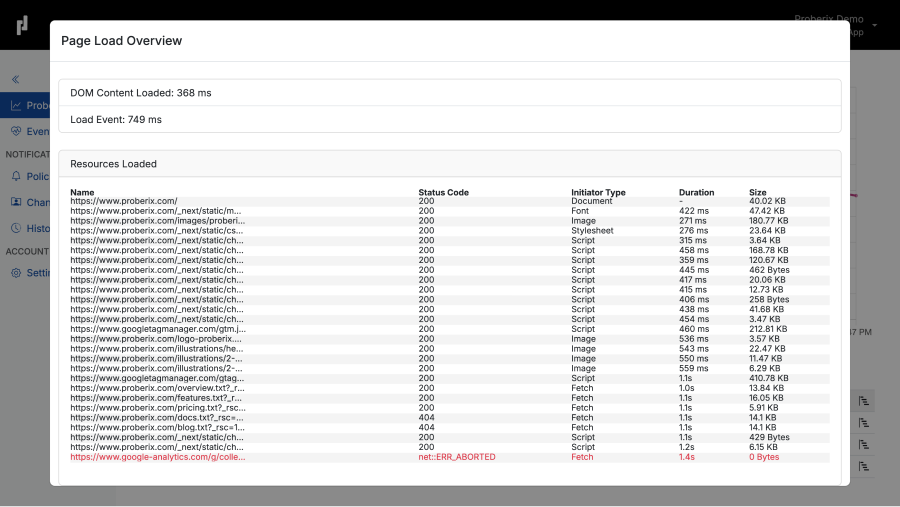Image resolution: width=900 pixels, height=507 pixels.
Task: Click the Document initiator type cell
Action: tap(592, 201)
